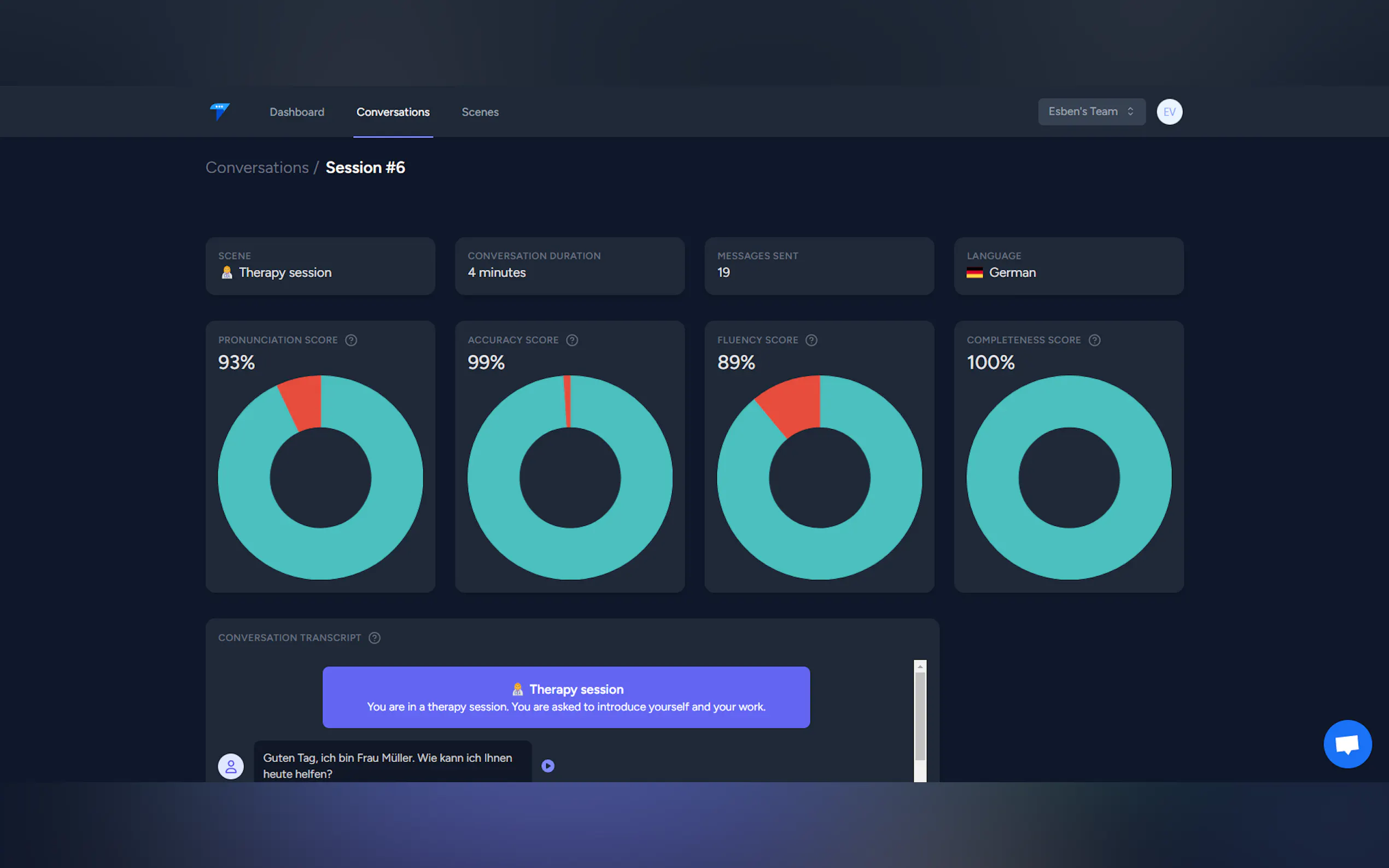Click the transcript scrollbar up arrow
This screenshot has height=868, width=1389.
pos(920,666)
